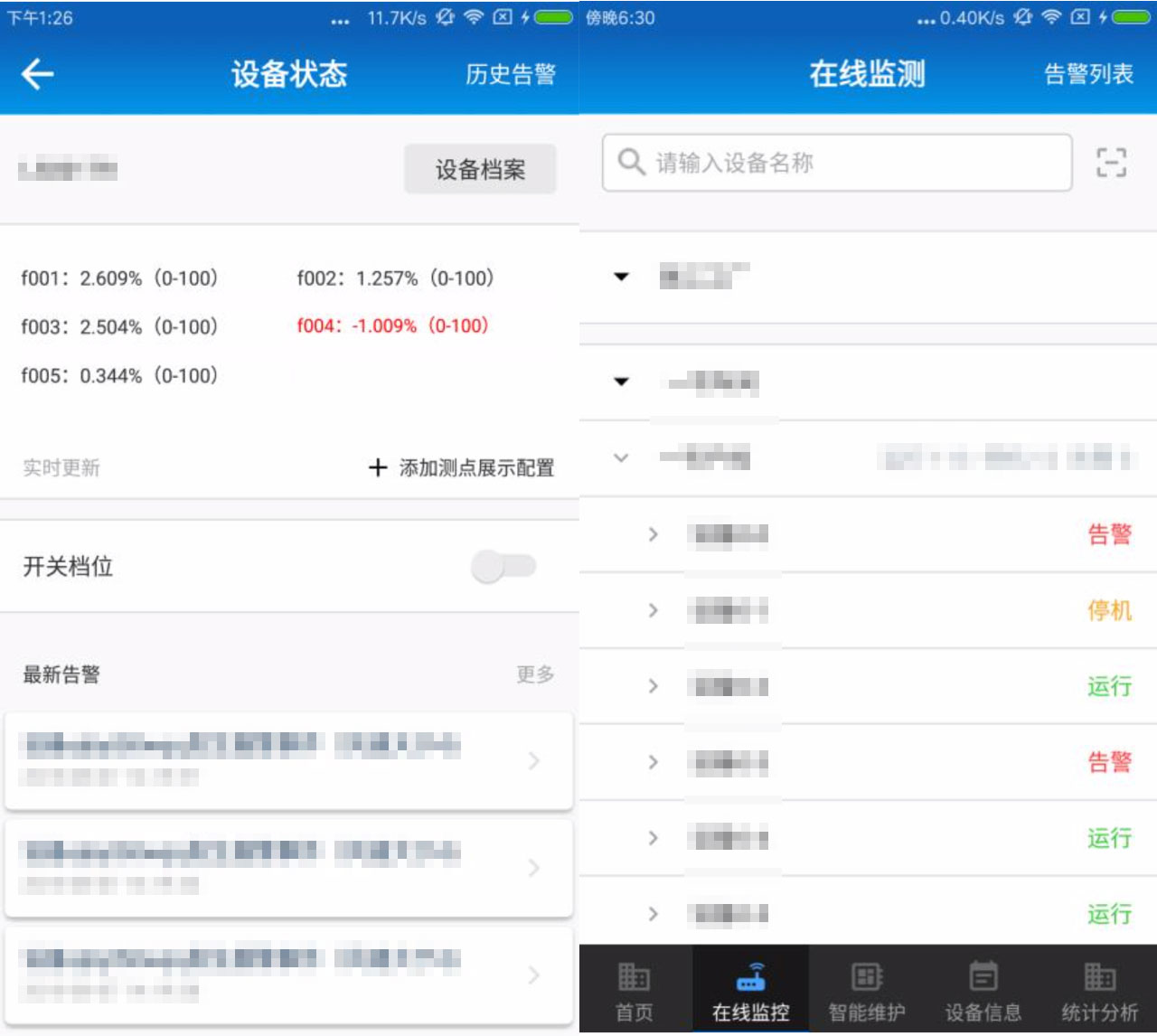The height and width of the screenshot is (1036, 1157).
Task: Tap 更多 next to 最新告警
Action: click(535, 674)
